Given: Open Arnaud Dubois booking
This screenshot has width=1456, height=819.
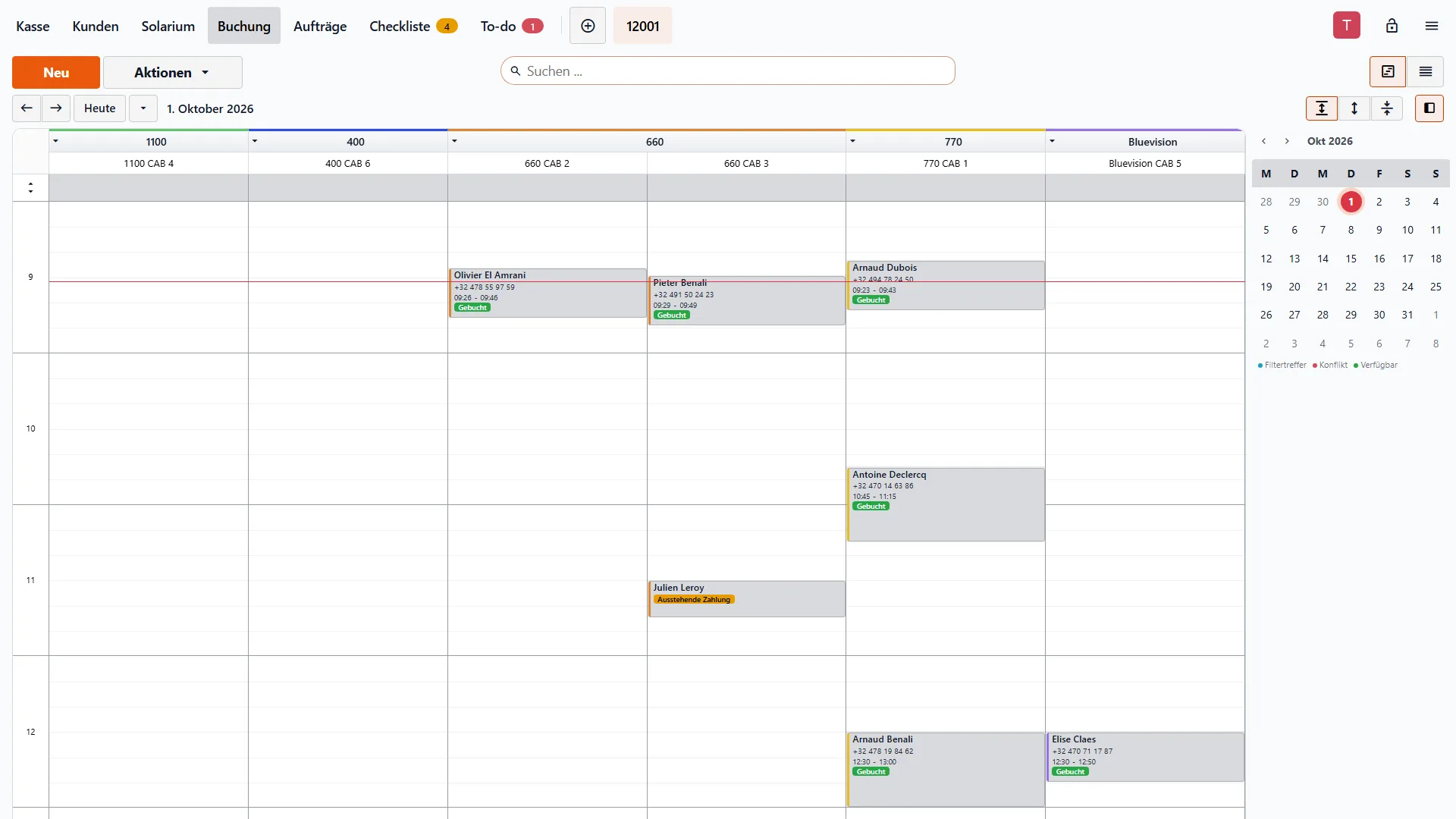Looking at the screenshot, I should tap(946, 285).
